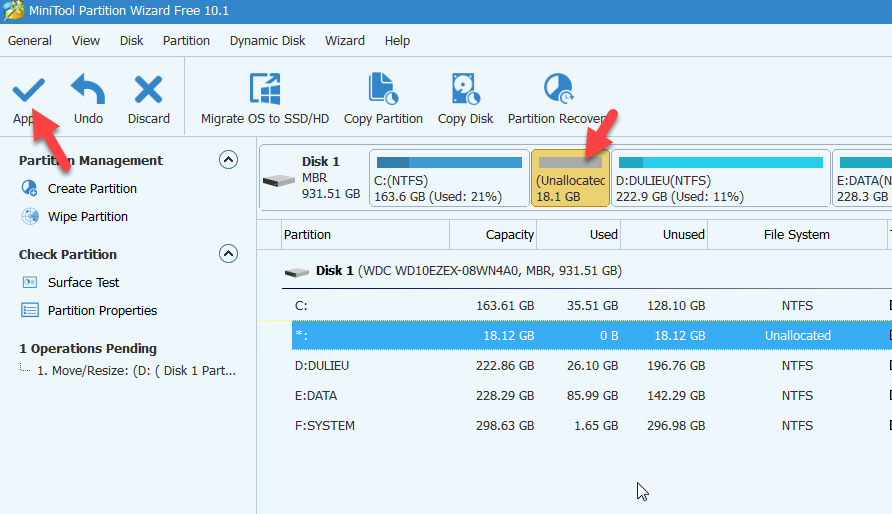Open the Dynamic Disk menu

pyautogui.click(x=267, y=41)
